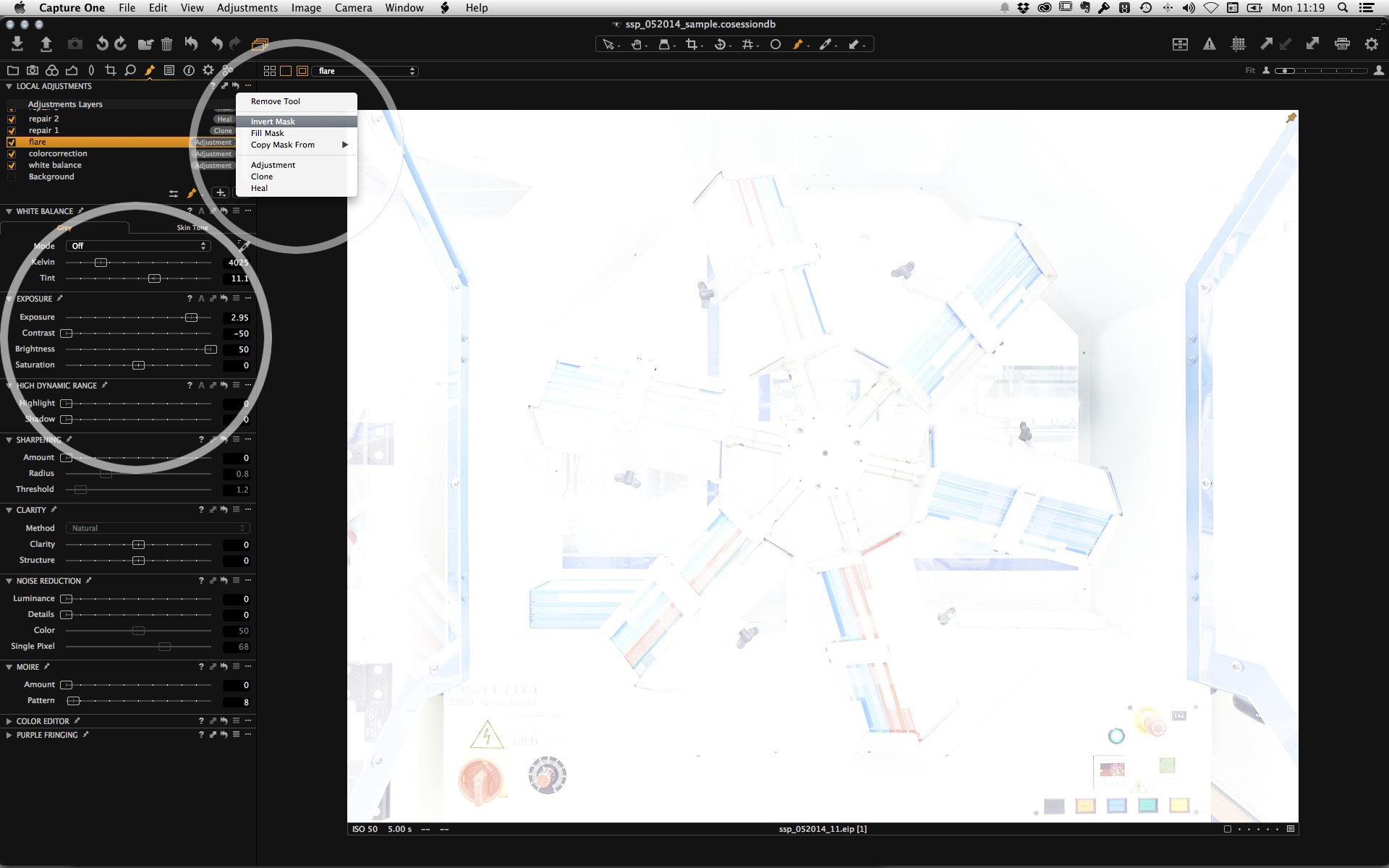This screenshot has height=868, width=1389.
Task: Choose Fill Mask from context menu
Action: click(x=297, y=133)
